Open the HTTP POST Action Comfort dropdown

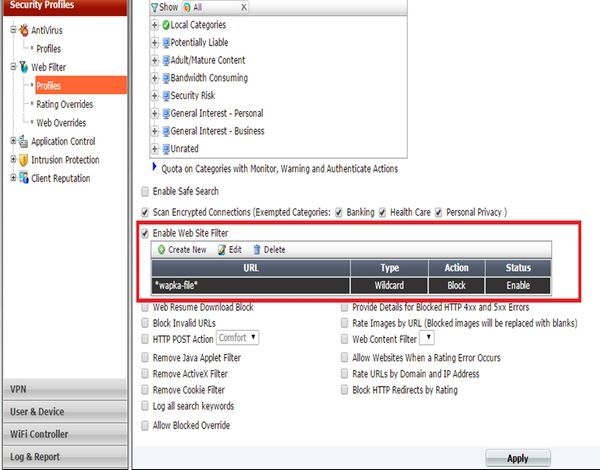(238, 338)
